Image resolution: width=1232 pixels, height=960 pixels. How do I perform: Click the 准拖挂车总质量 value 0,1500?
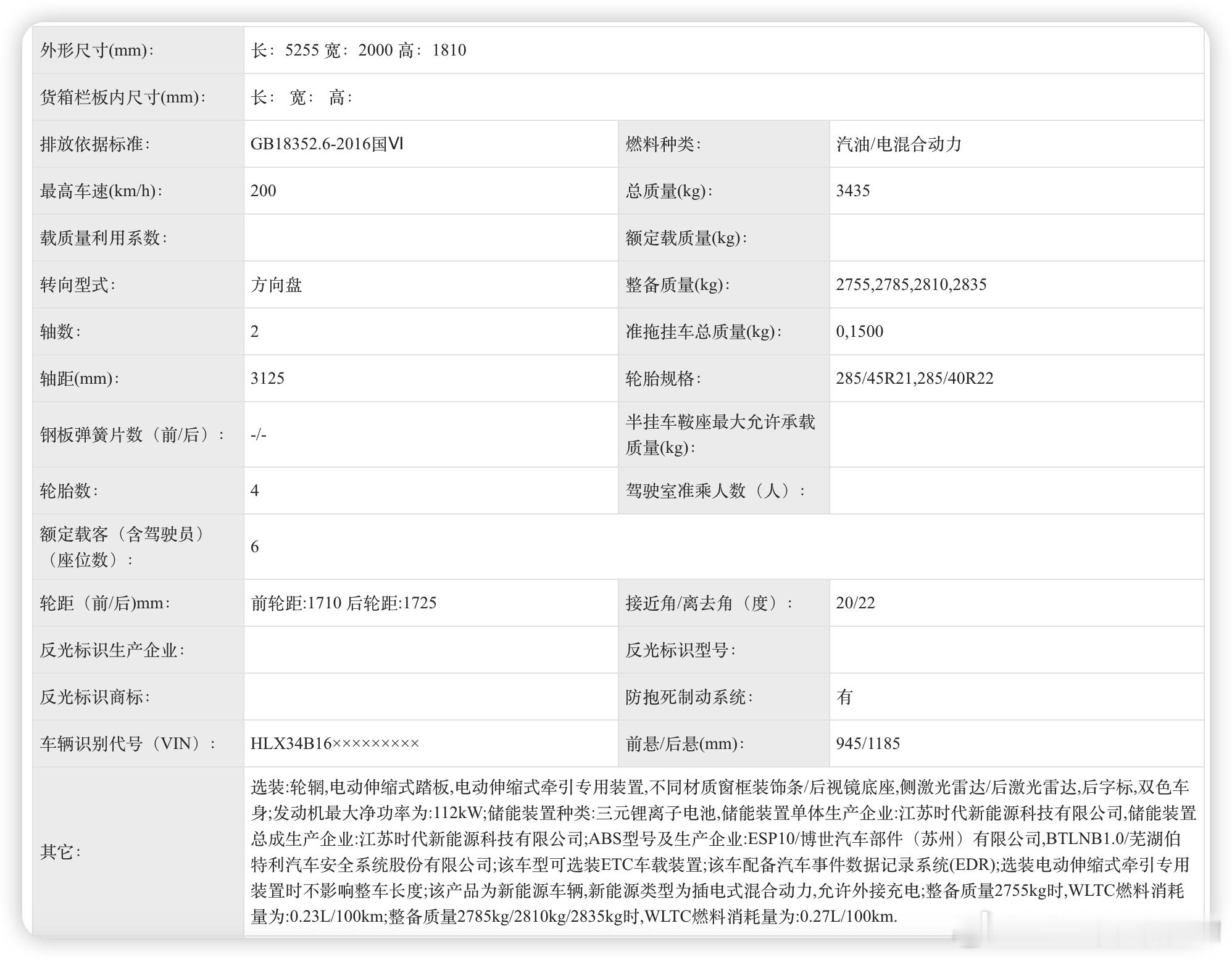(x=859, y=332)
